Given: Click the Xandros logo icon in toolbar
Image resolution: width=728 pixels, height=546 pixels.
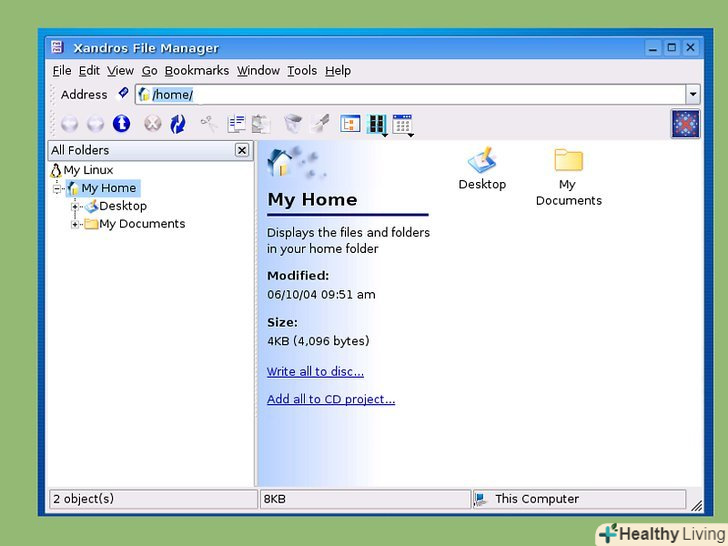Looking at the screenshot, I should pyautogui.click(x=685, y=124).
